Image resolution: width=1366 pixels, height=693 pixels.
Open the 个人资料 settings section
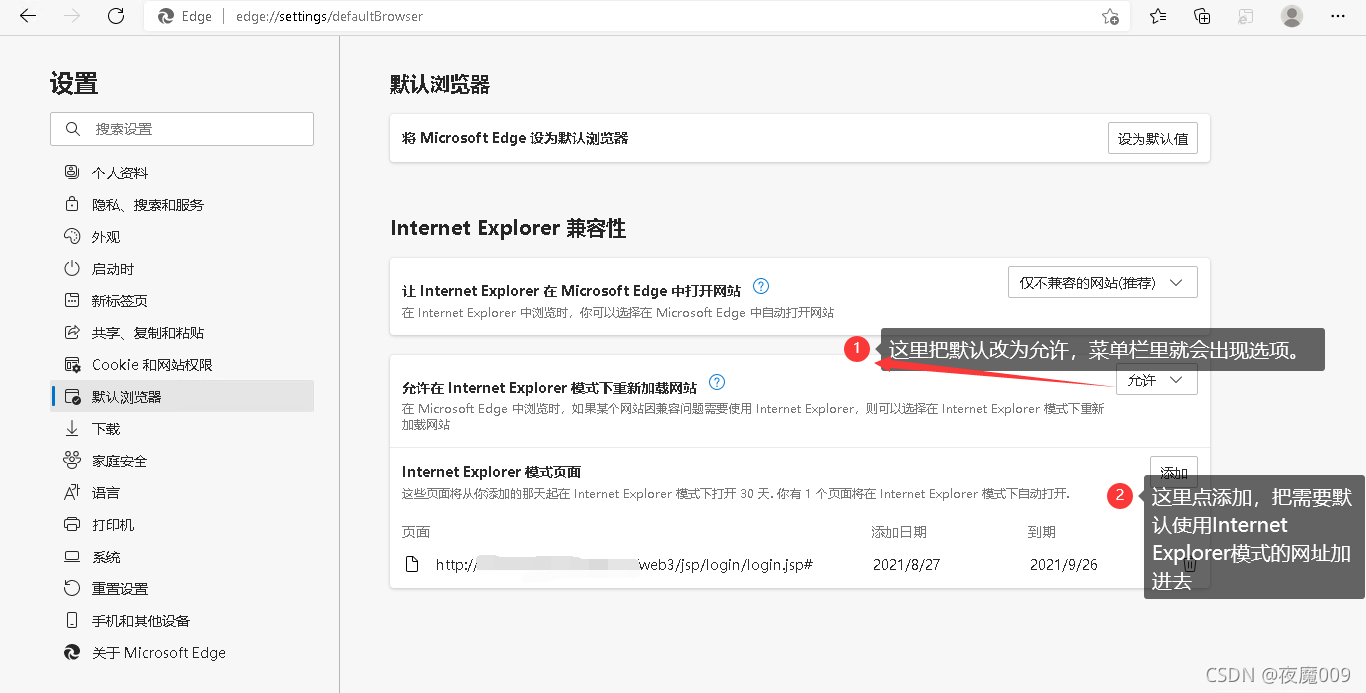[x=182, y=173]
